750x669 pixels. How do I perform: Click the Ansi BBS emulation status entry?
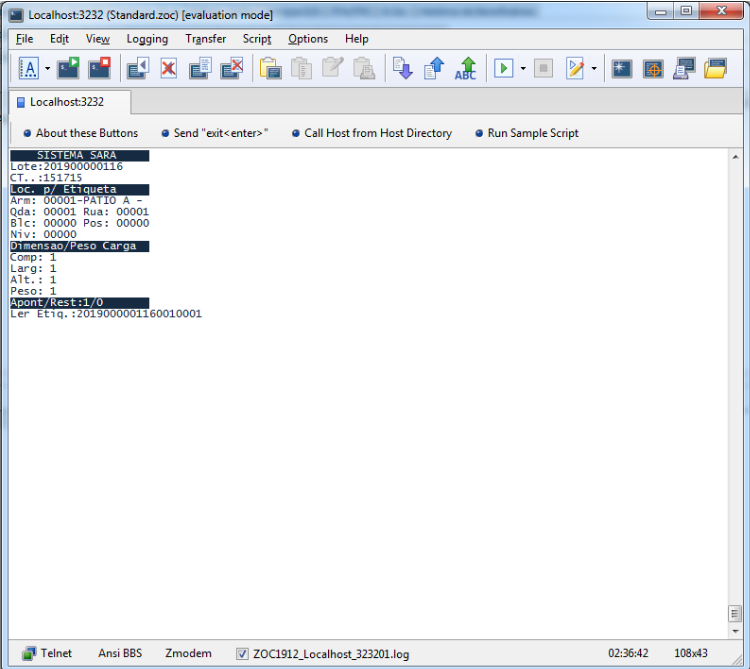120,653
